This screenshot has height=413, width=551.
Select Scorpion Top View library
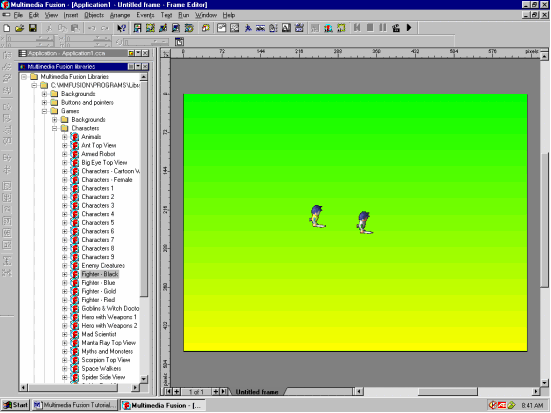tap(106, 360)
